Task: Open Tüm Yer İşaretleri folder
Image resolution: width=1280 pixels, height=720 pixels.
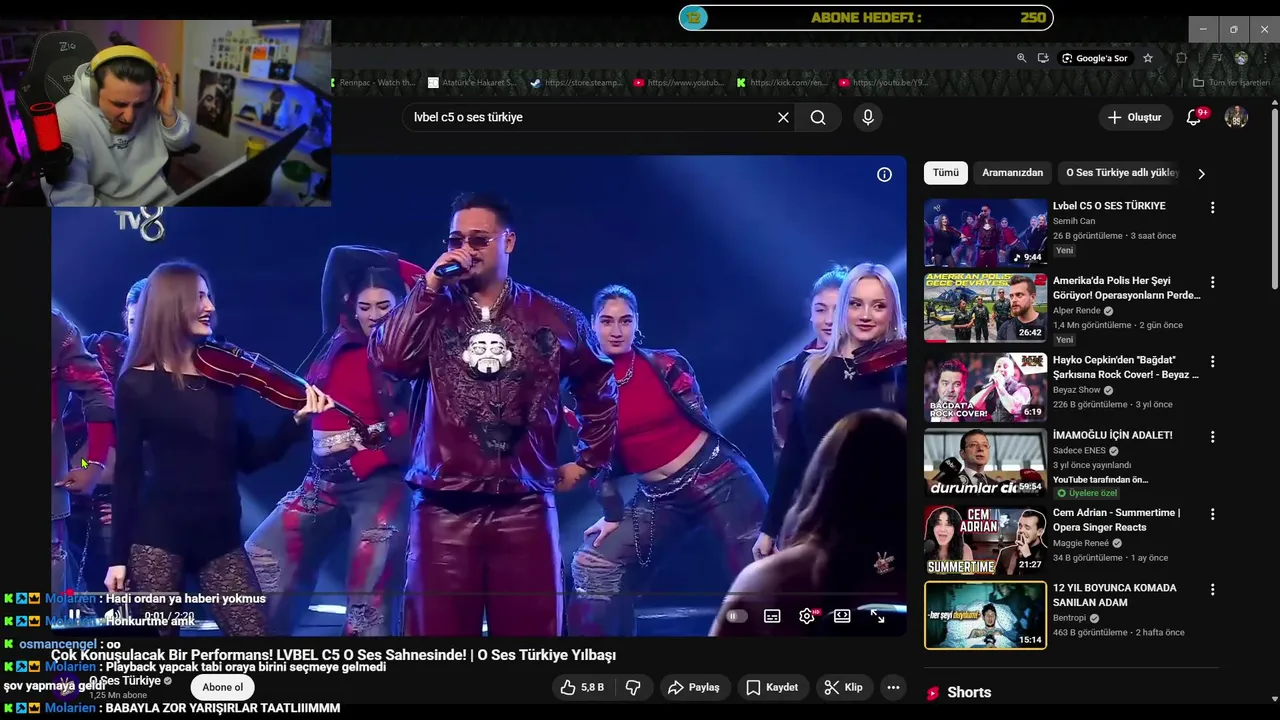Action: (x=1232, y=82)
